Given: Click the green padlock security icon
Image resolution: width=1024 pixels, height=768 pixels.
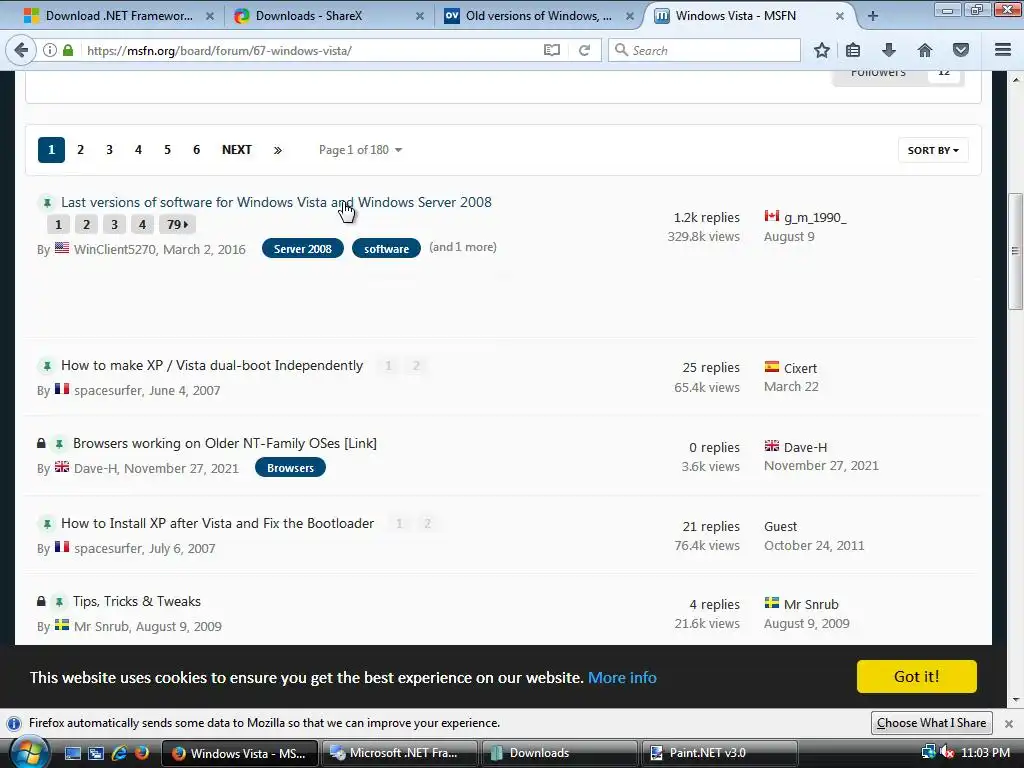Looking at the screenshot, I should tap(68, 50).
